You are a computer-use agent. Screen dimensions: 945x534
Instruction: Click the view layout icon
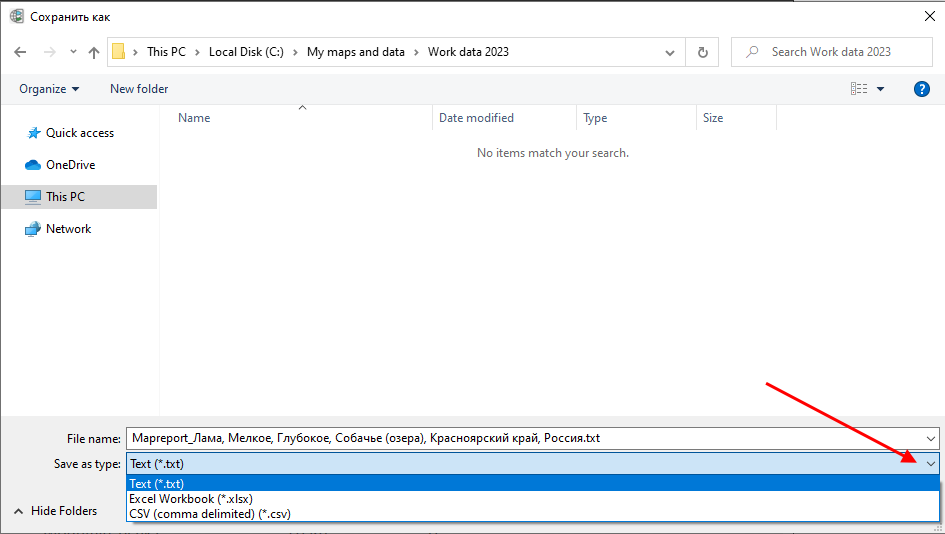click(859, 89)
